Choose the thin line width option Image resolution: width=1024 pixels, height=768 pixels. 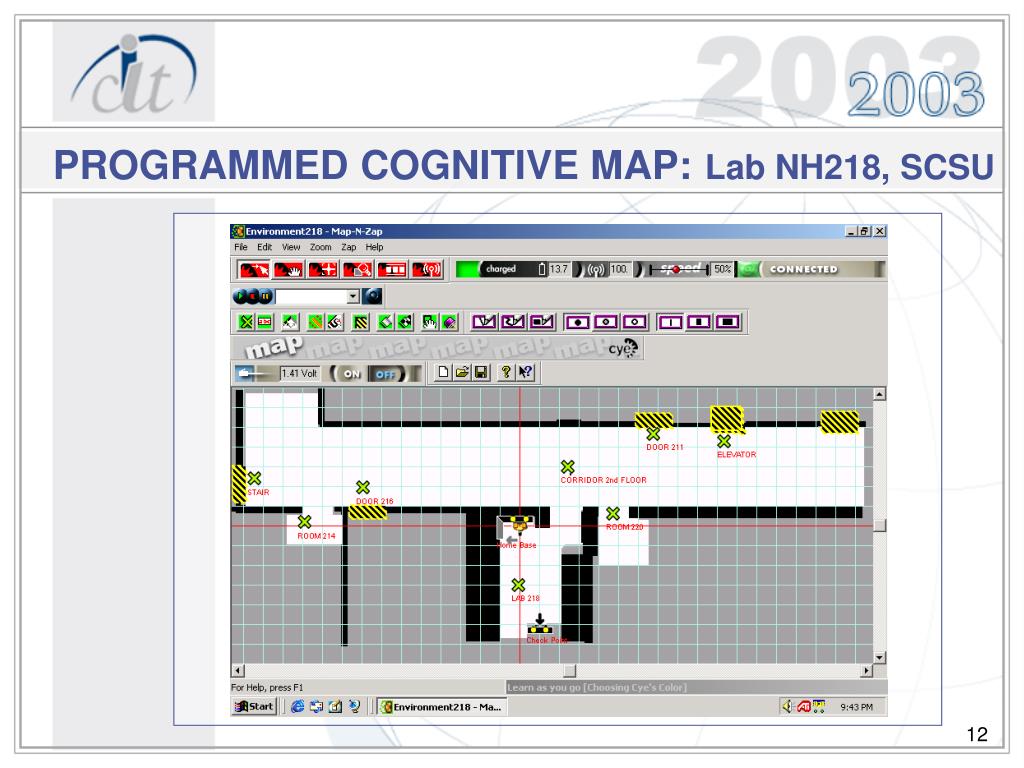coord(670,322)
